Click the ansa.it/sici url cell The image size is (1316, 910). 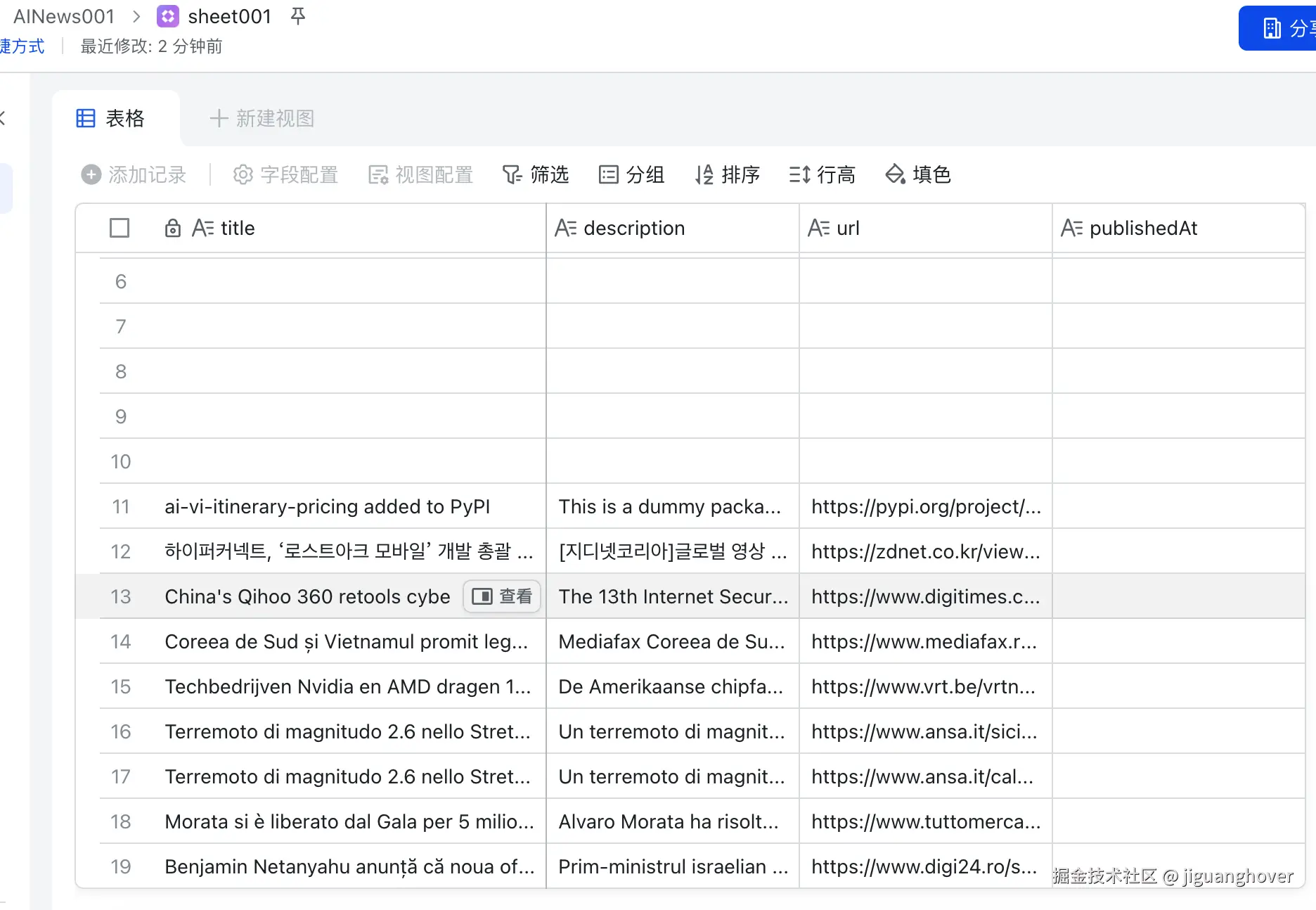[x=926, y=731]
